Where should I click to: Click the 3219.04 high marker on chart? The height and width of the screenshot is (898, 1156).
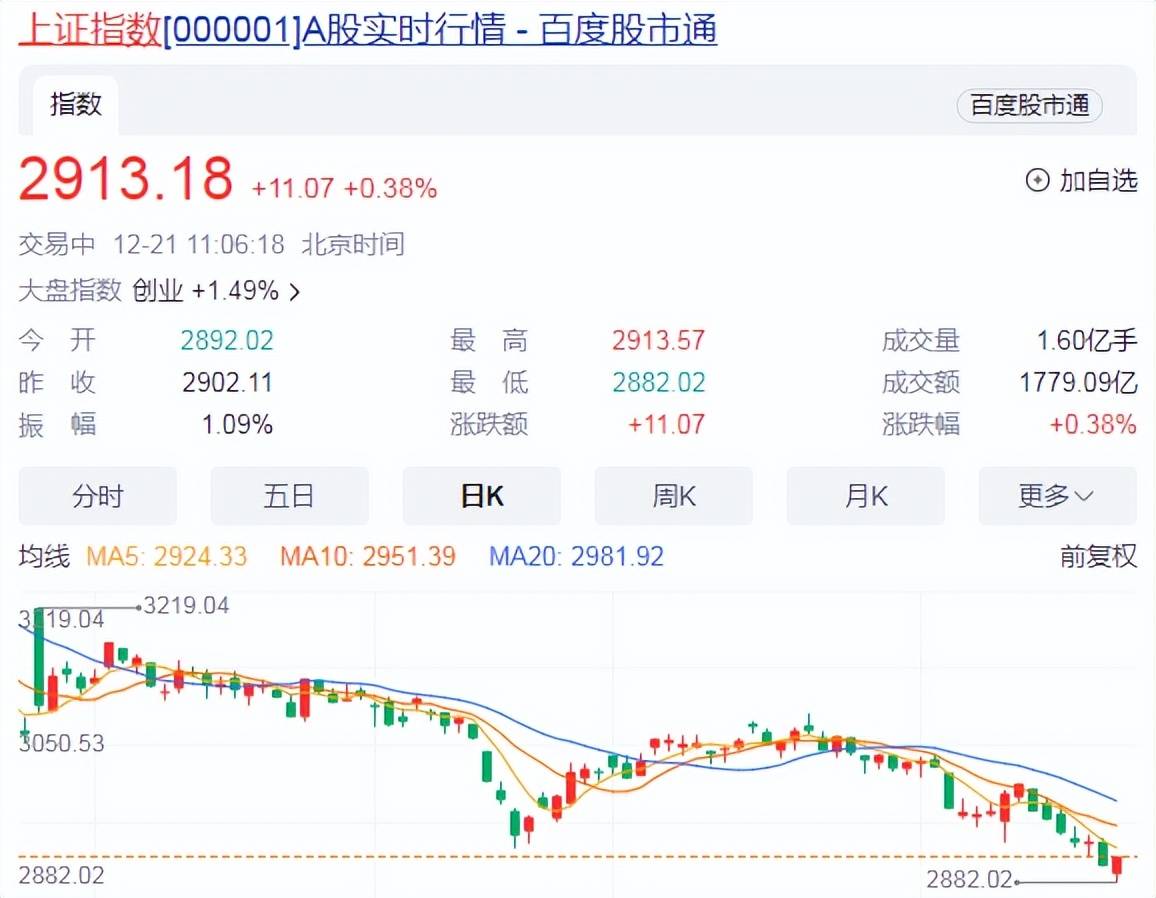pyautogui.click(x=186, y=605)
